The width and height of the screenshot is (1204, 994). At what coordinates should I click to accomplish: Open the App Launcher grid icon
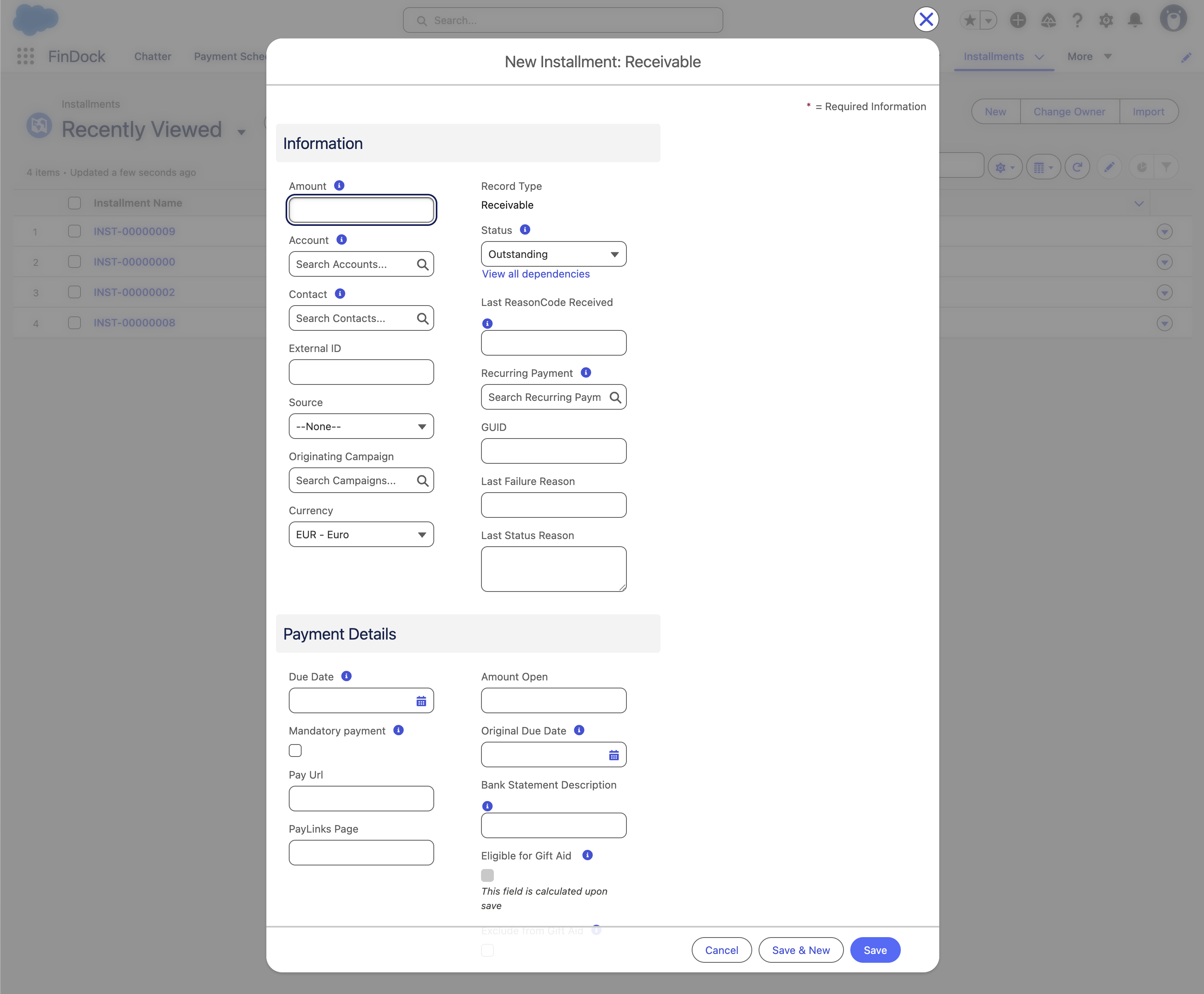(x=25, y=56)
